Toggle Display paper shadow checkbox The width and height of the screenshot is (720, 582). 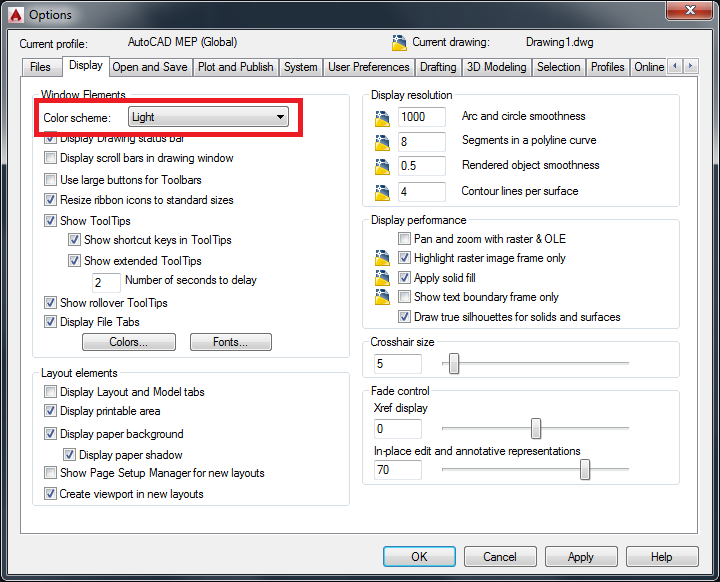tap(69, 455)
